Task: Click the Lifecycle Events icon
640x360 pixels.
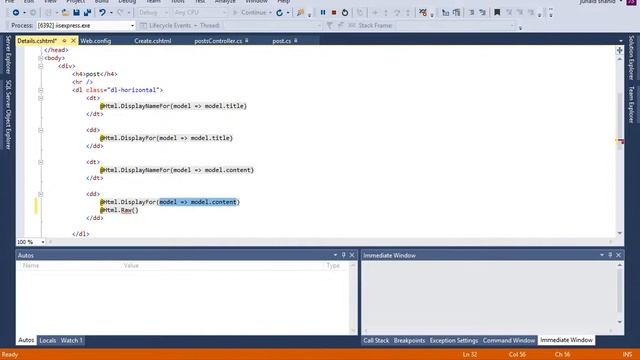Action: click(x=143, y=25)
